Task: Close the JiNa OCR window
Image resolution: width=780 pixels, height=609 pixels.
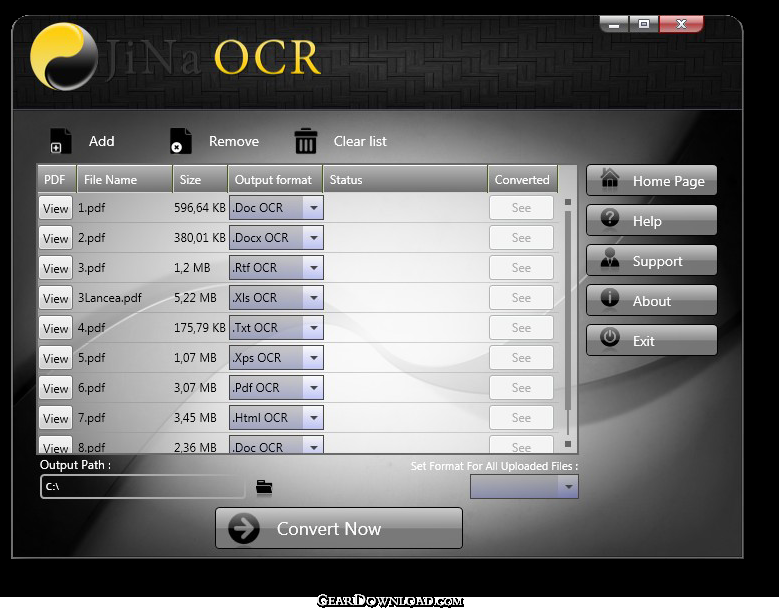Action: click(681, 24)
